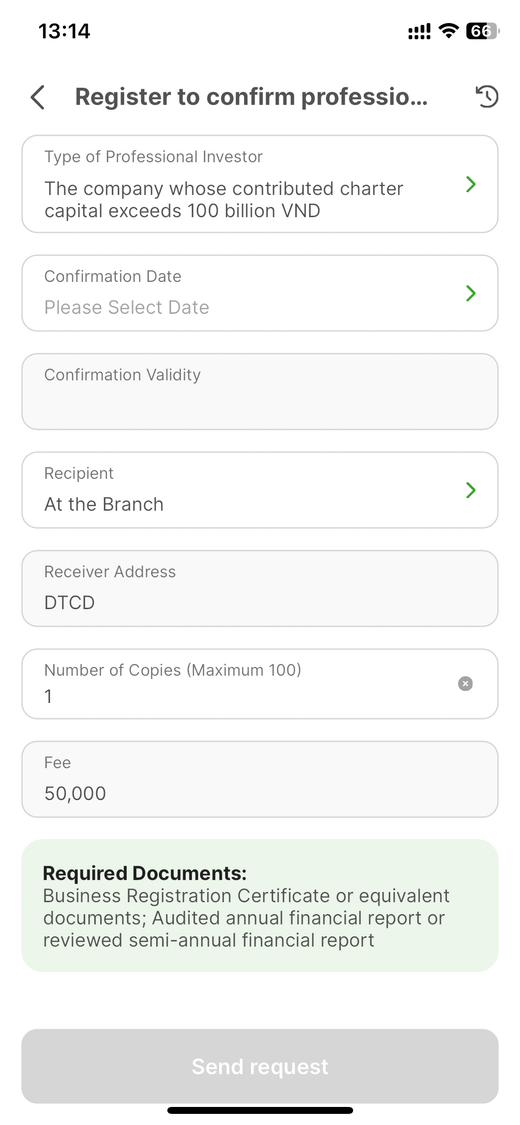The width and height of the screenshot is (520, 1125).
Task: Tap the page title Register to confirm
Action: pos(251,97)
